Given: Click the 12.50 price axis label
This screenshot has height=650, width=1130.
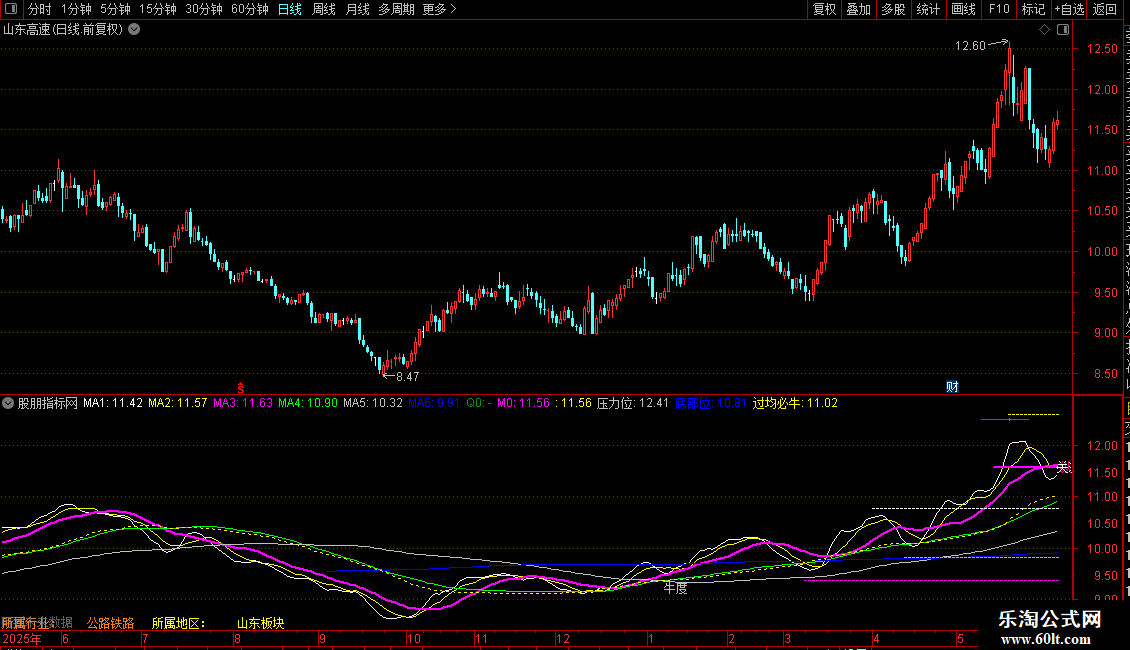Looking at the screenshot, I should click(x=1102, y=49).
